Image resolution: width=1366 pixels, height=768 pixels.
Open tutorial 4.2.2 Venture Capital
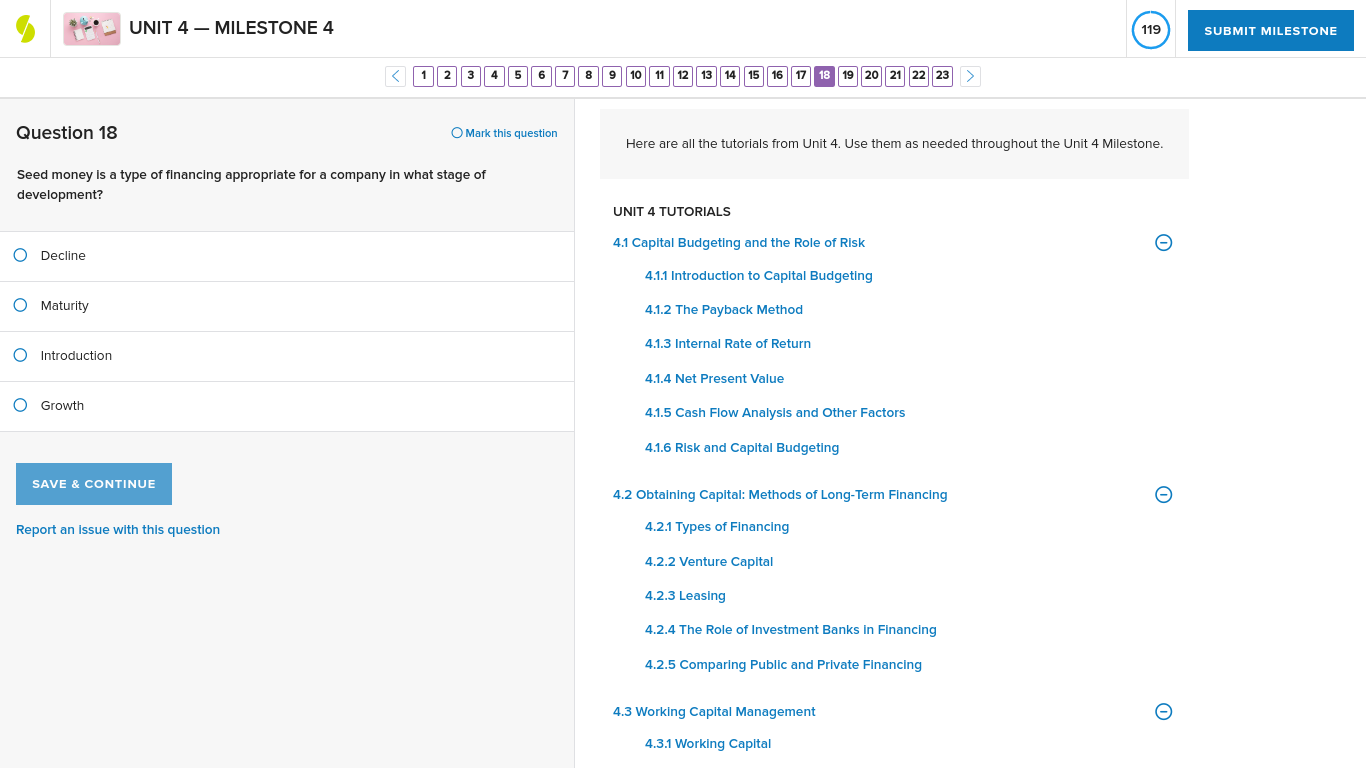[709, 561]
